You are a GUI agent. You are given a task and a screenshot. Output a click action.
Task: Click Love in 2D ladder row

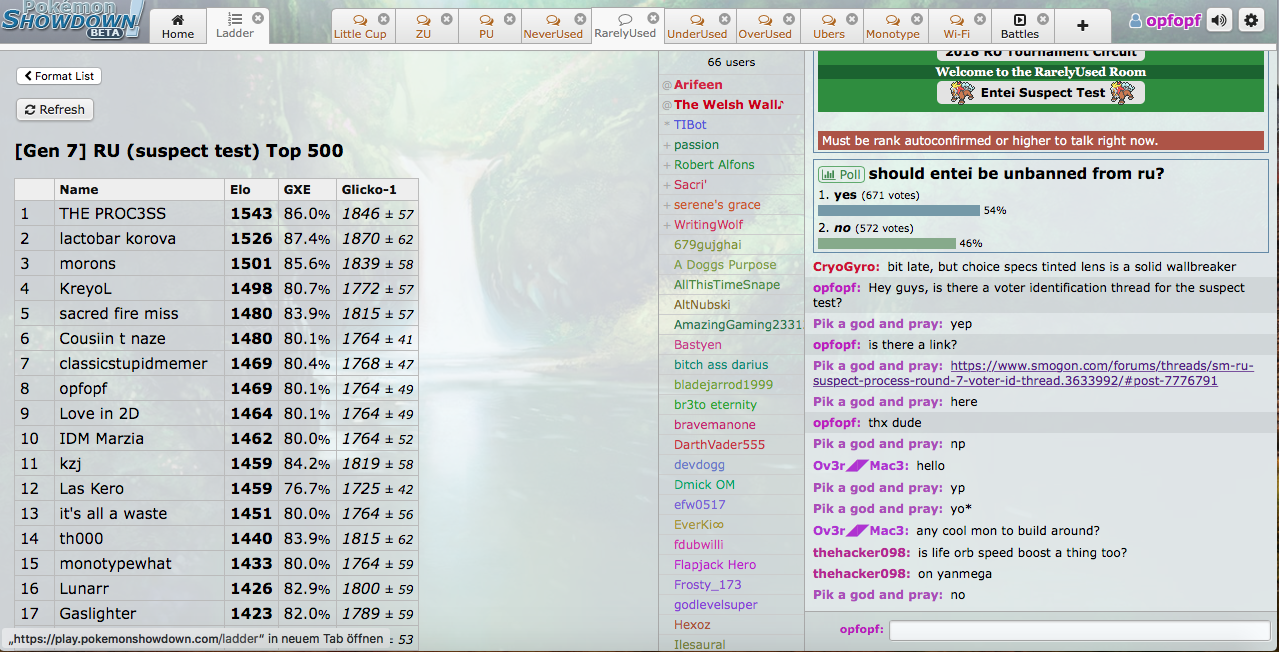(216, 414)
